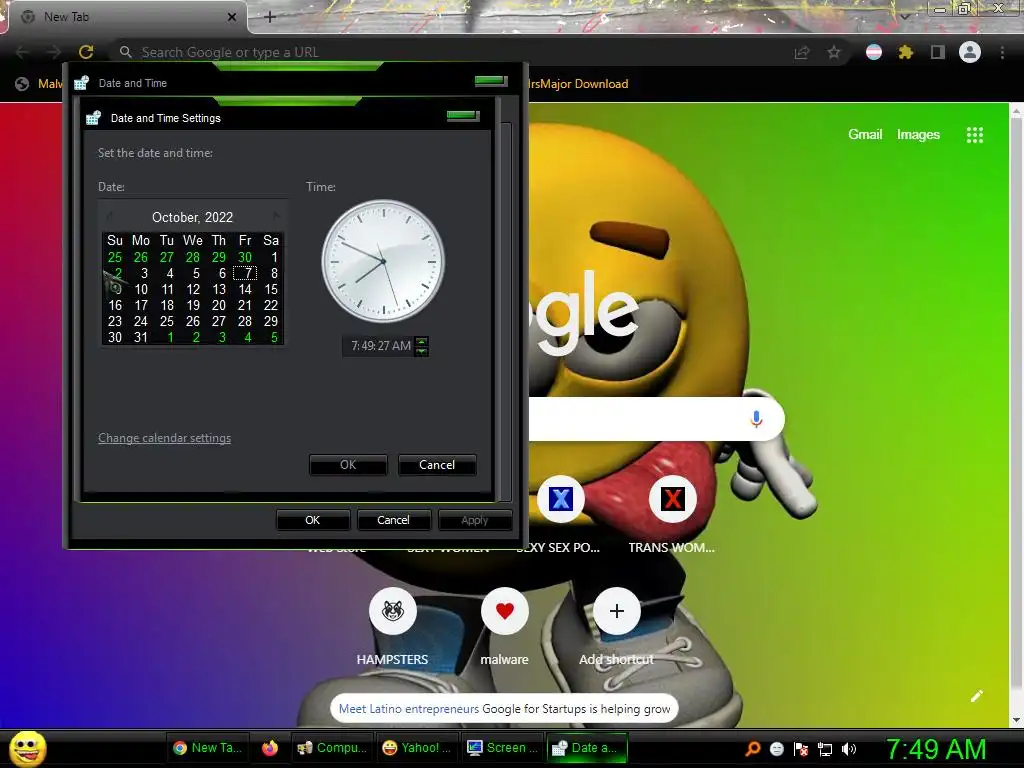Open the Action Center flag tray icon

(801, 749)
